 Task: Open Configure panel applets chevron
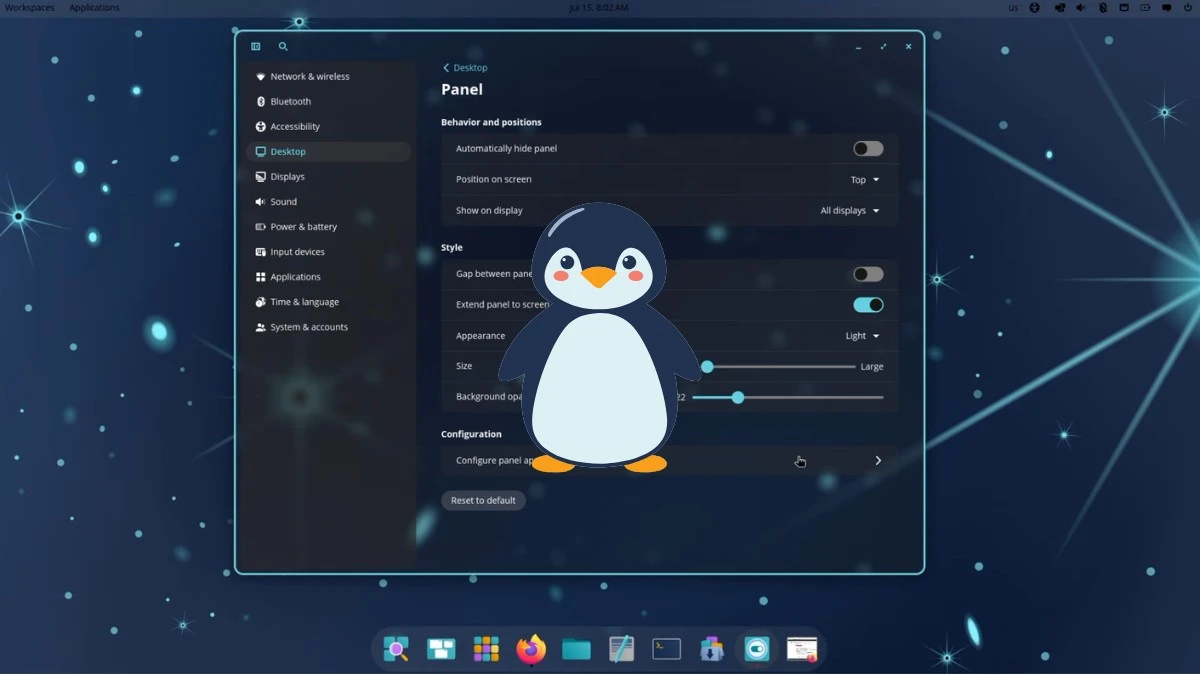coord(878,461)
